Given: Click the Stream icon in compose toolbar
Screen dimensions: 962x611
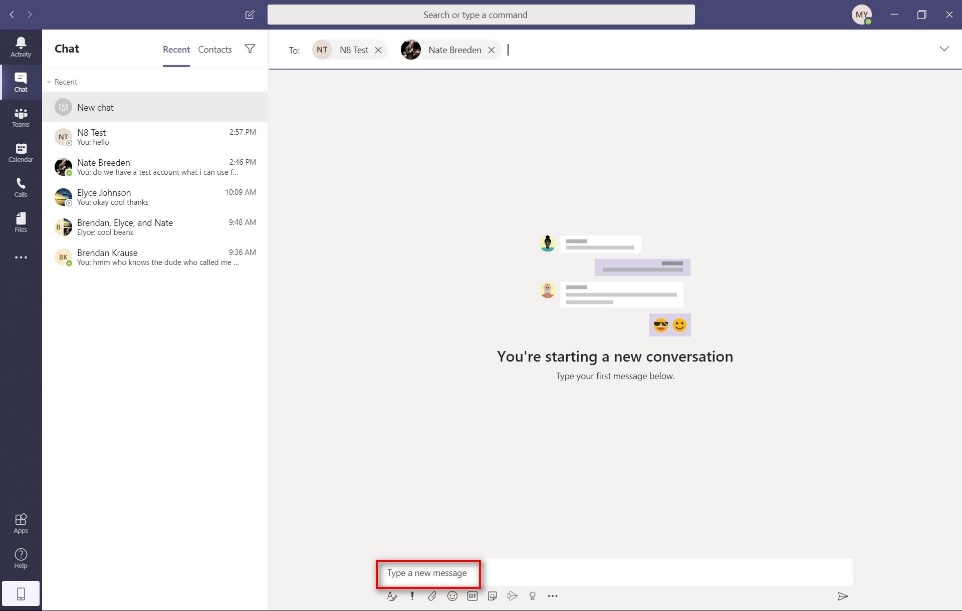Looking at the screenshot, I should point(512,596).
